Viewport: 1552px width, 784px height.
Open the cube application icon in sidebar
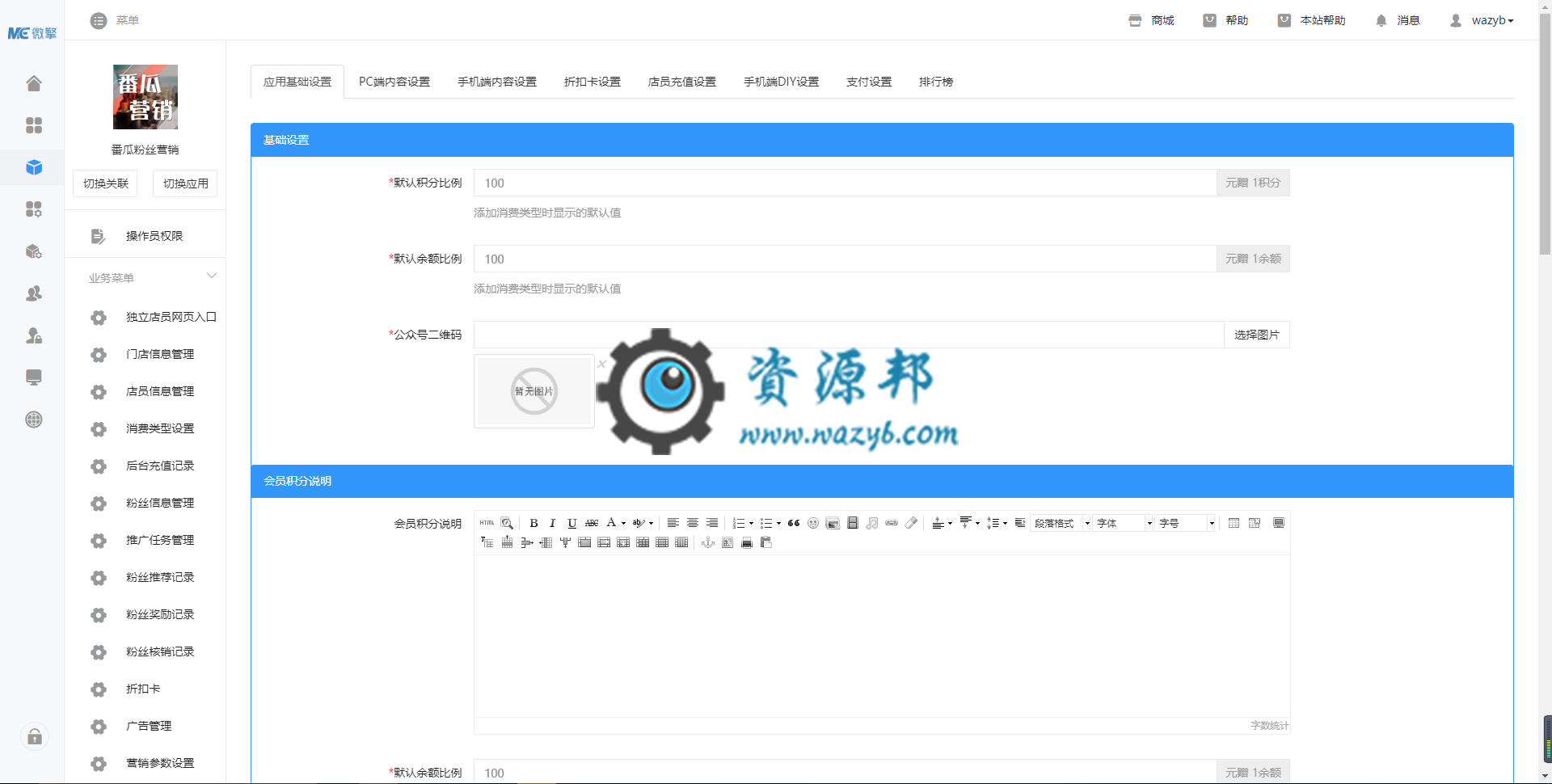34,167
